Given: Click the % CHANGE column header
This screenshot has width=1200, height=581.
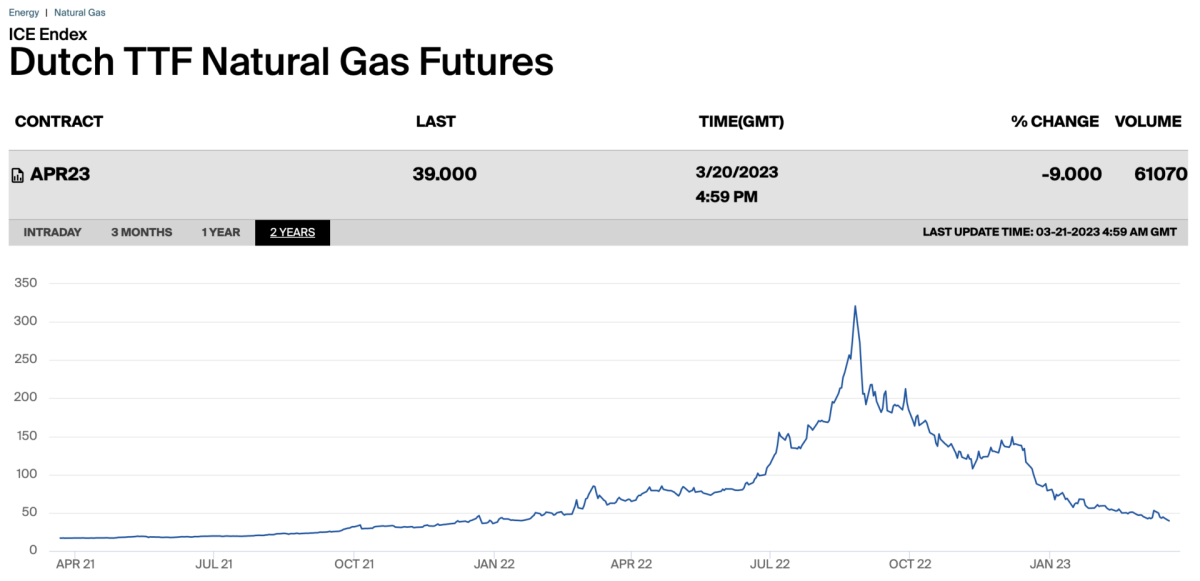Looking at the screenshot, I should (x=1054, y=122).
